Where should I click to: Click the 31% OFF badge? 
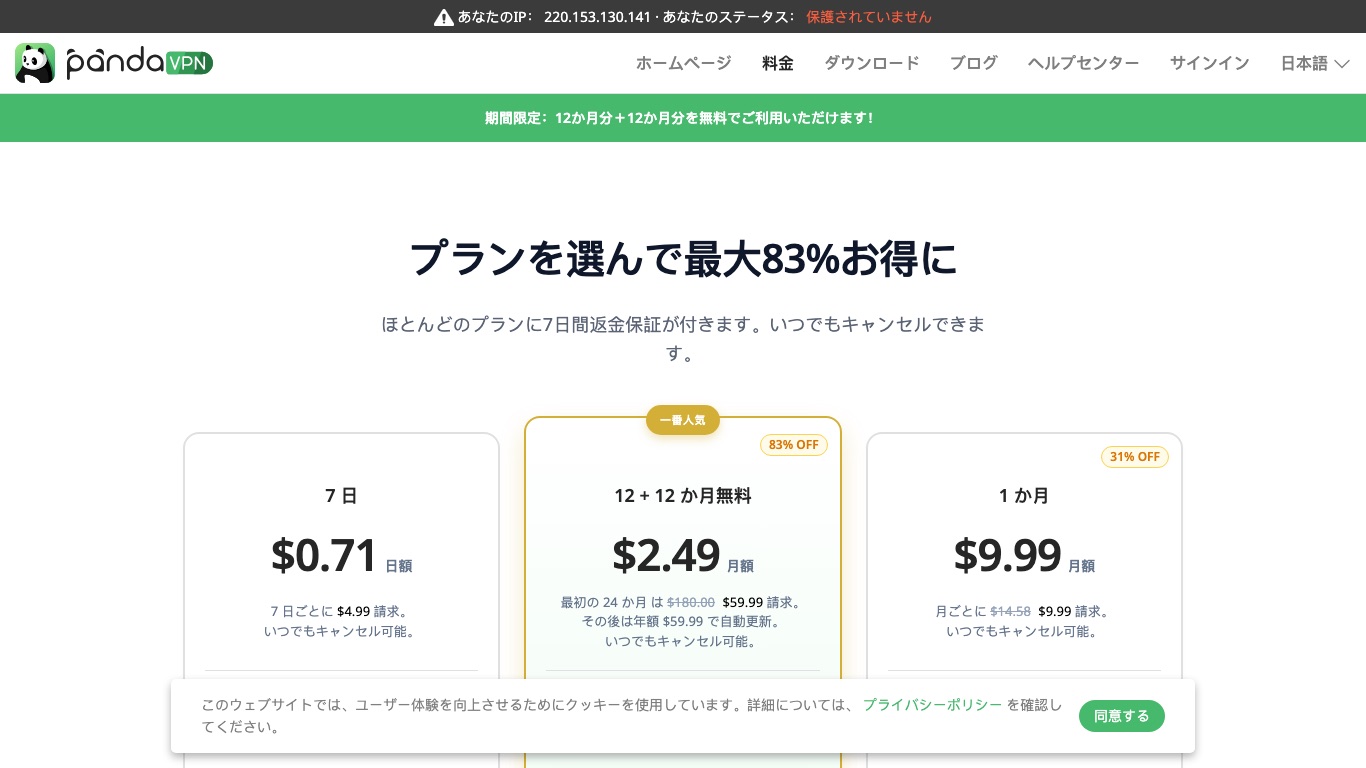[x=1135, y=457]
